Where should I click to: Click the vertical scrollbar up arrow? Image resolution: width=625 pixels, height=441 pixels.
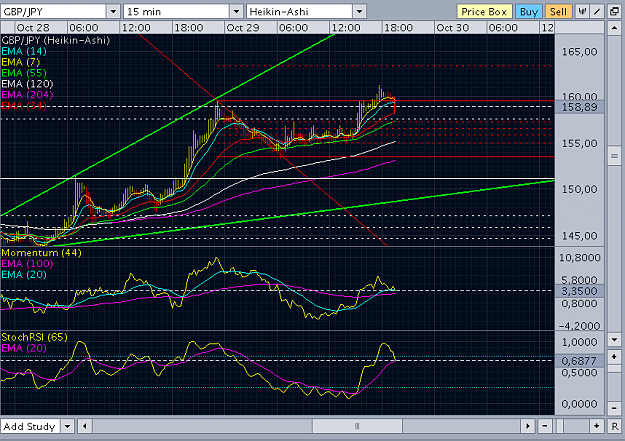pos(614,28)
